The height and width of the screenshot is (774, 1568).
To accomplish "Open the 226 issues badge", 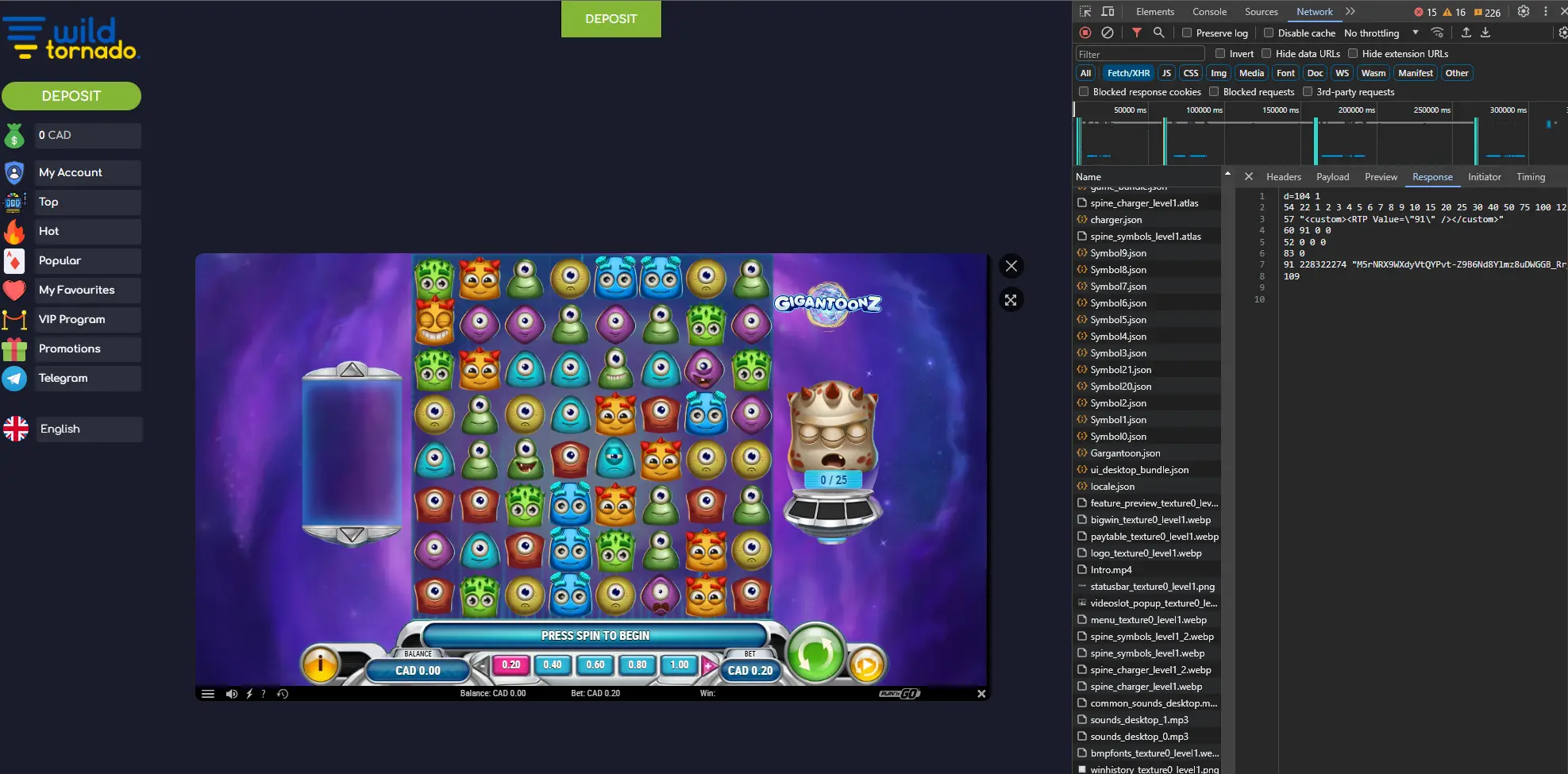I will pyautogui.click(x=1487, y=12).
